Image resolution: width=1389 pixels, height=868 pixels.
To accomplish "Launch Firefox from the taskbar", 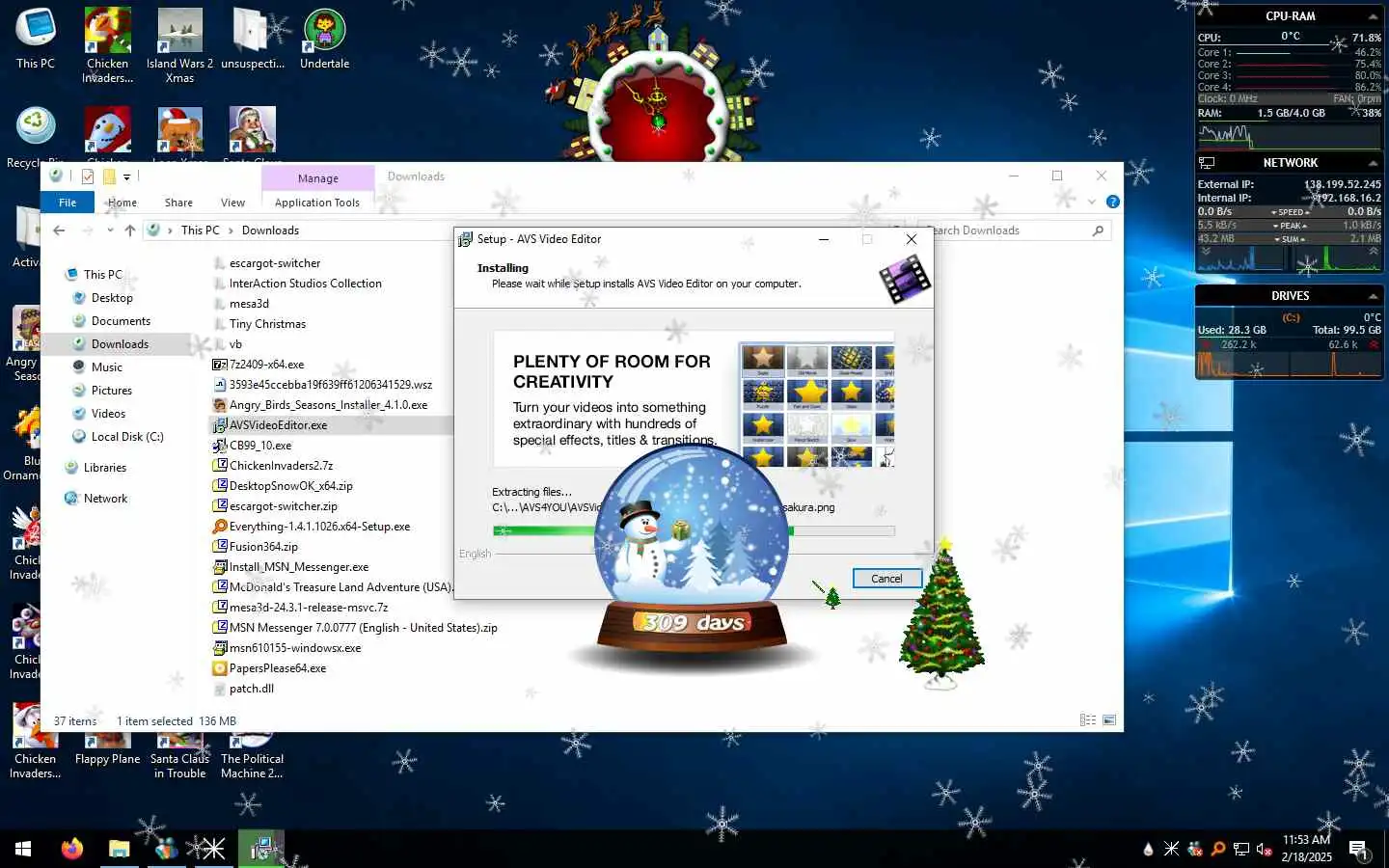I will coord(72,849).
